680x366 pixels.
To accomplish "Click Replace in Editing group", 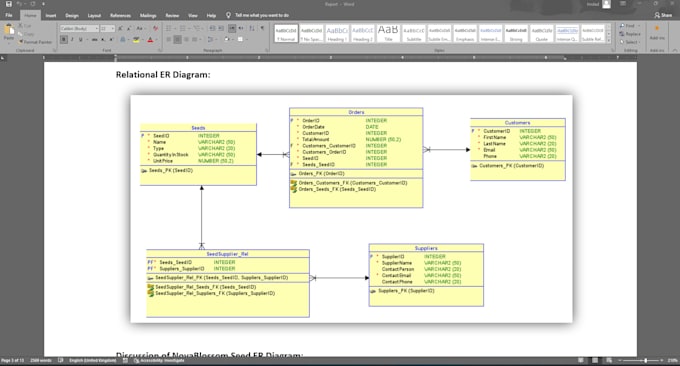I will (x=630, y=34).
